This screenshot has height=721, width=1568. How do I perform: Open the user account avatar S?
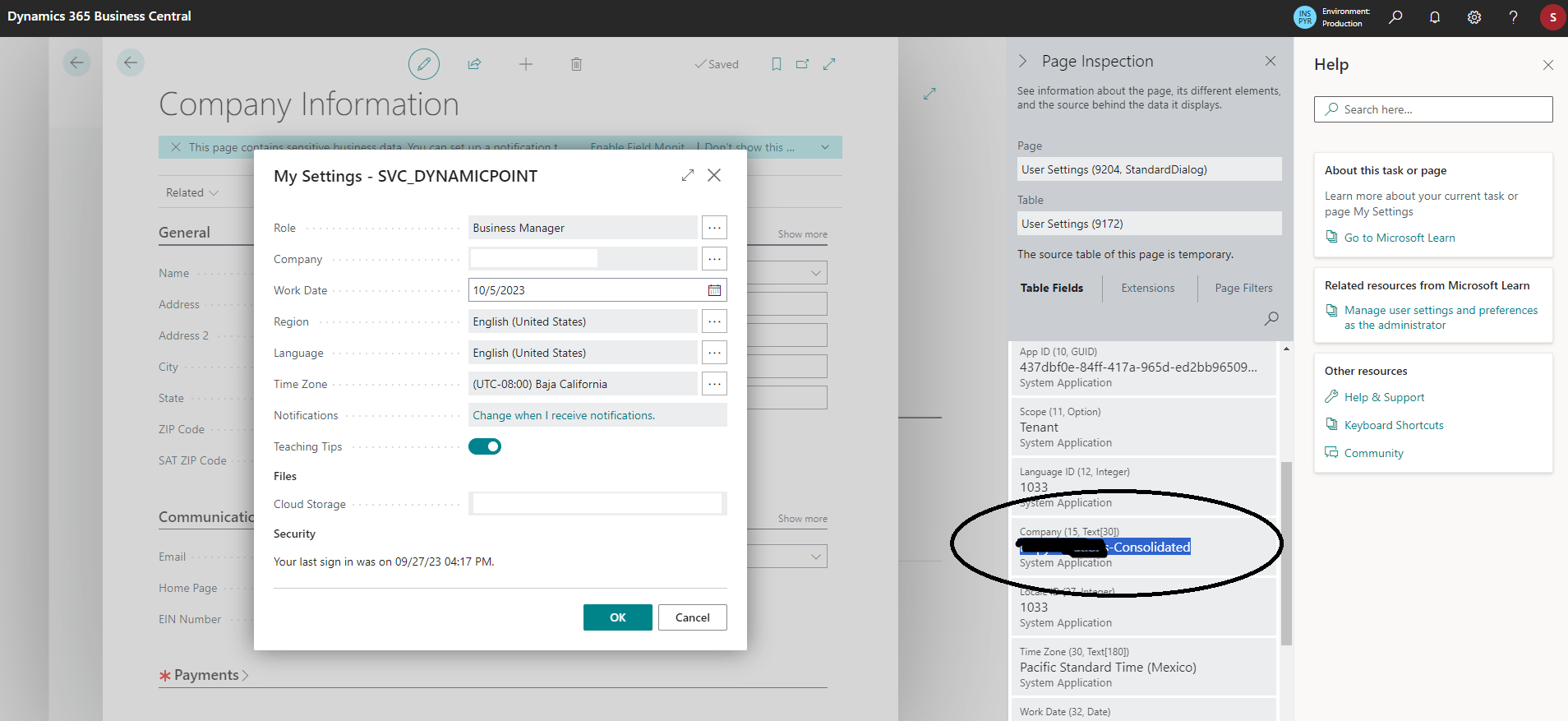coord(1552,16)
